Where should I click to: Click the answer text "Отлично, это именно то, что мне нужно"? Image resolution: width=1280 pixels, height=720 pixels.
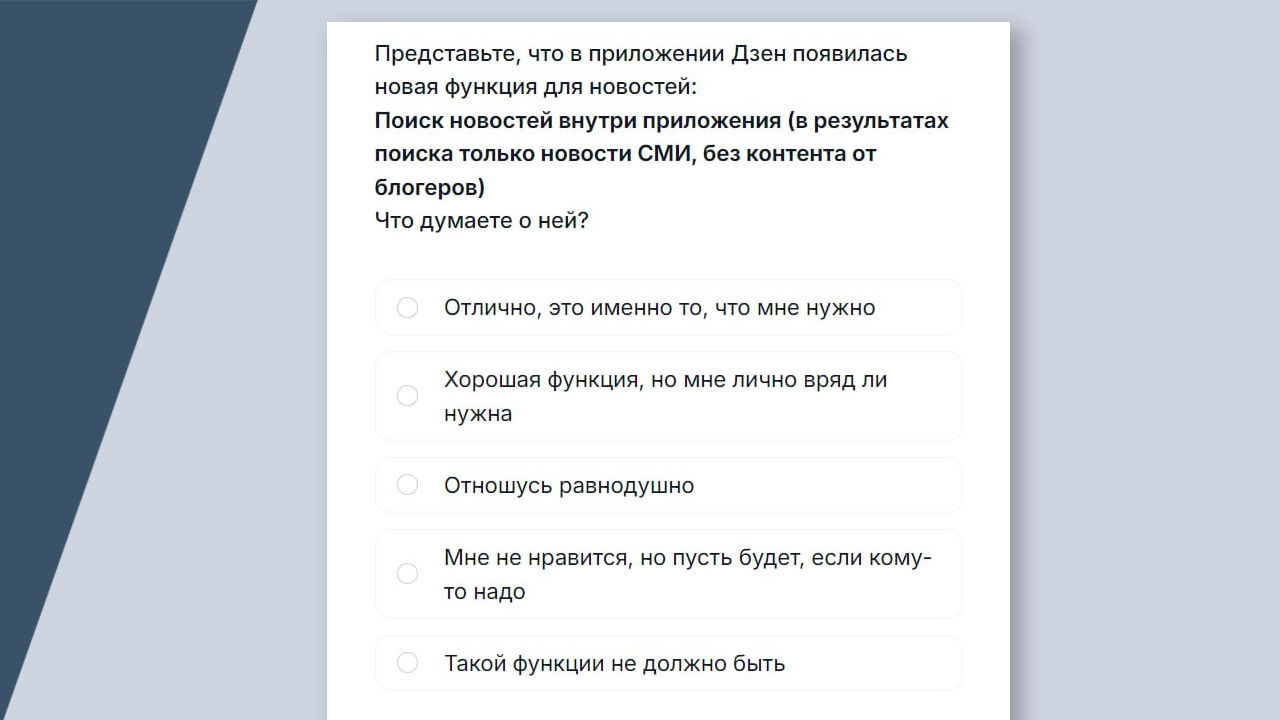coord(659,308)
